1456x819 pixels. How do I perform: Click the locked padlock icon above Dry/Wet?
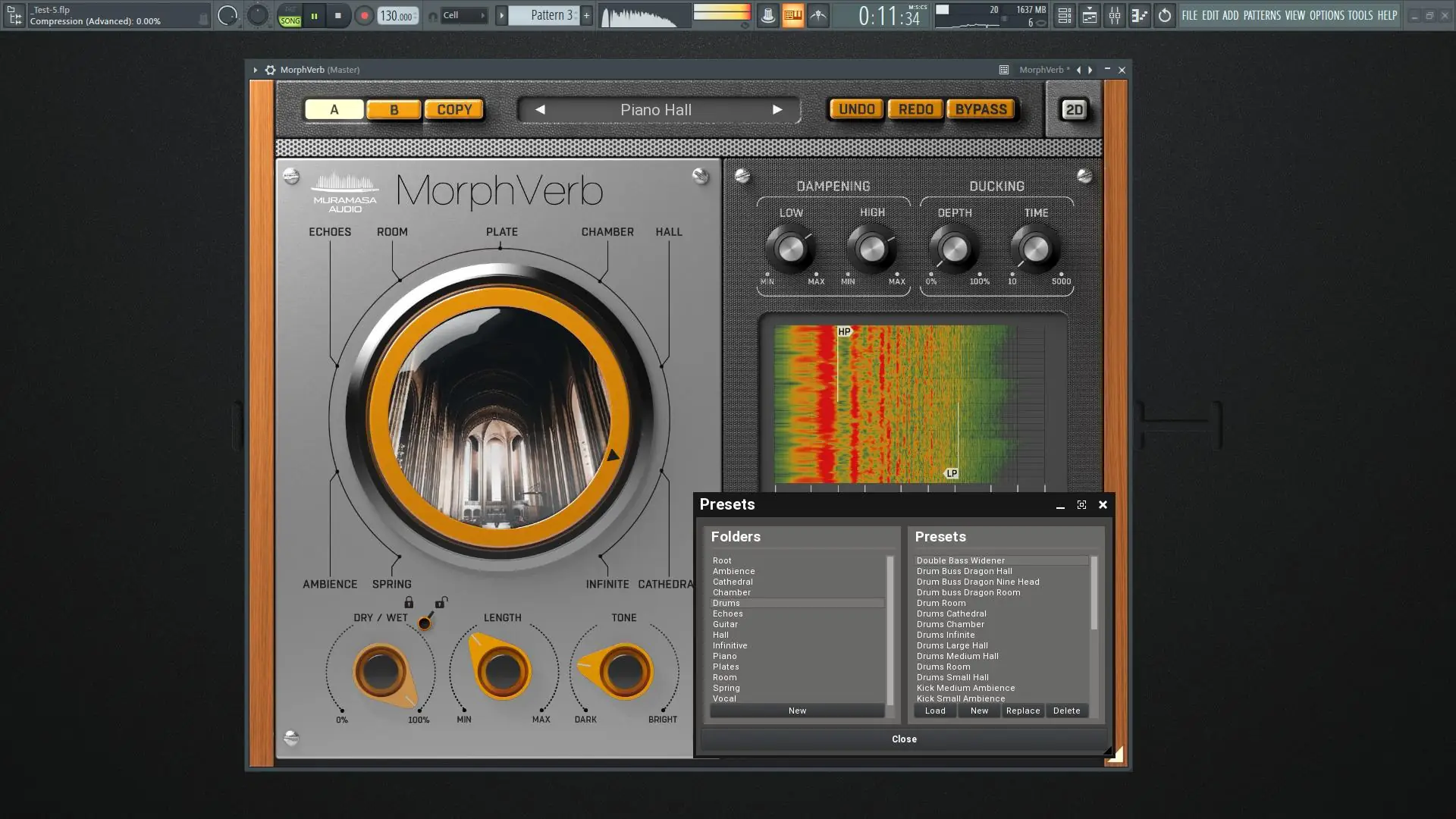click(x=409, y=602)
